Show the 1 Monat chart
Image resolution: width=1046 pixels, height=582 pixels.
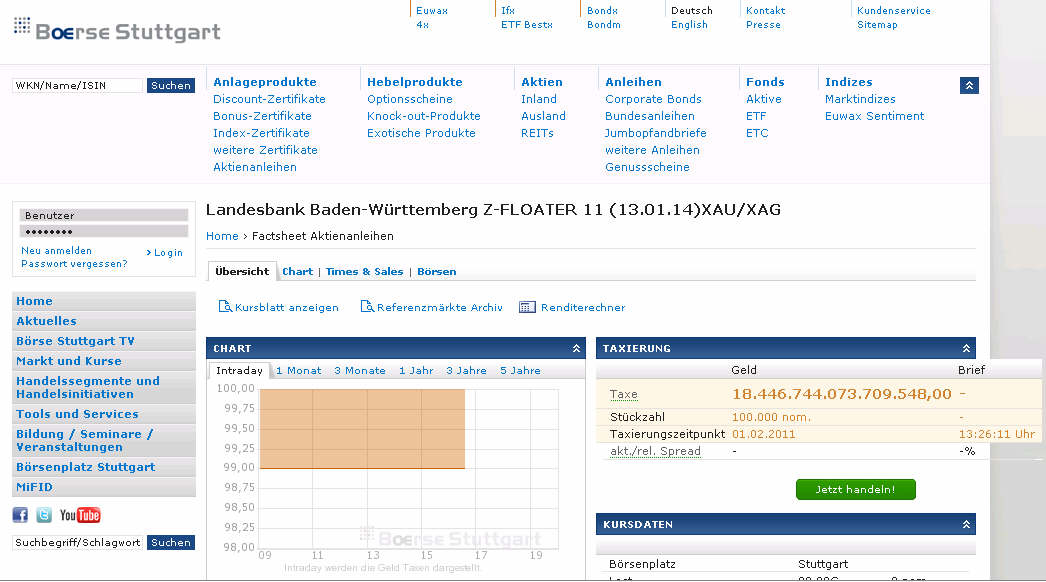[298, 370]
